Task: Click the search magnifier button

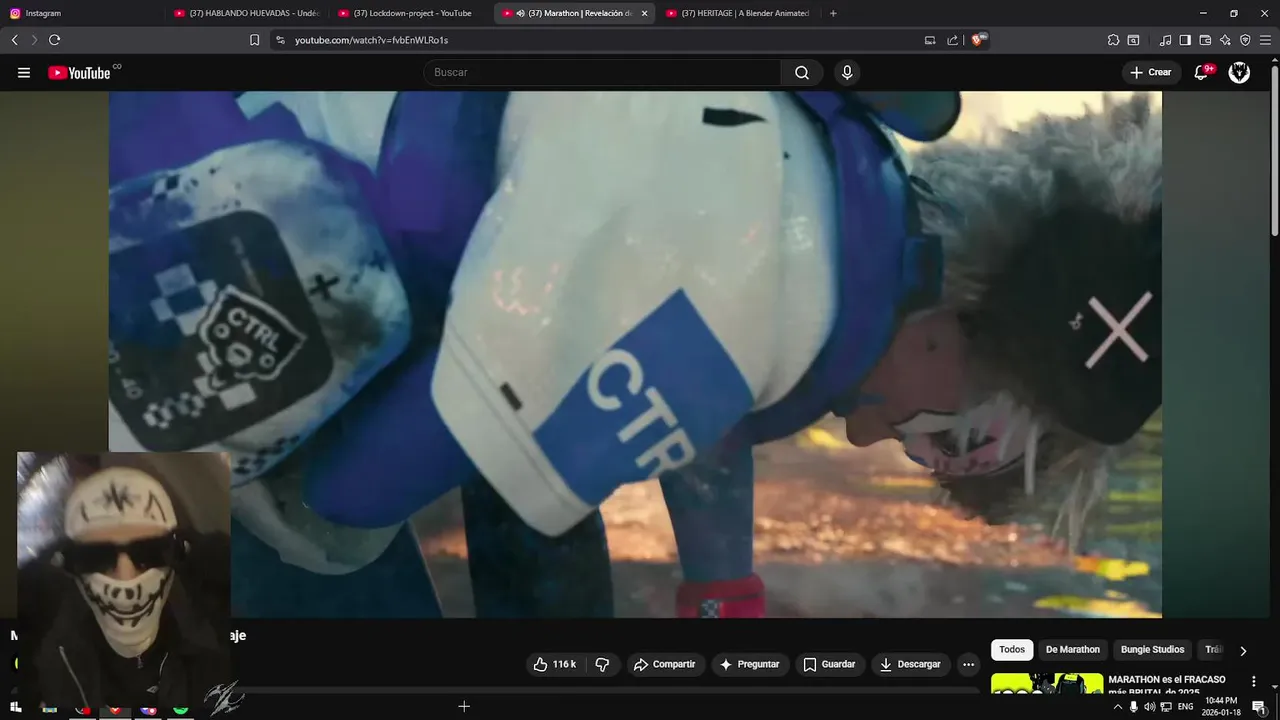Action: pyautogui.click(x=802, y=72)
